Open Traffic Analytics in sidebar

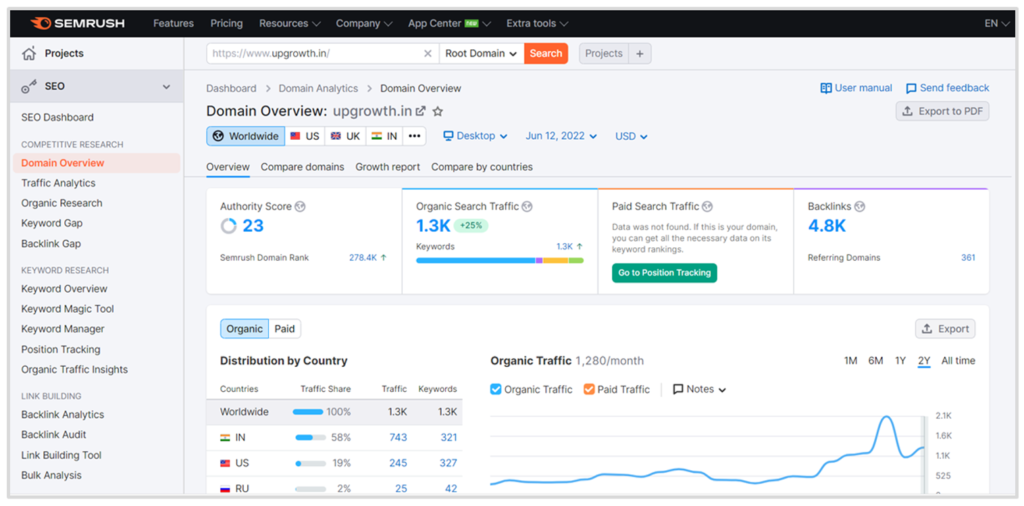(x=58, y=183)
